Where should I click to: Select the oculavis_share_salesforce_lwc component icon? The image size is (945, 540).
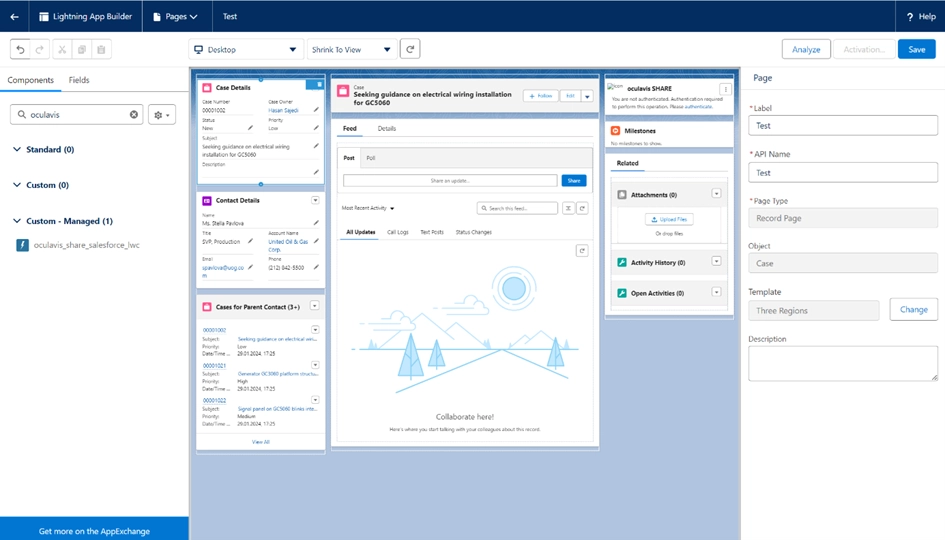pos(22,245)
